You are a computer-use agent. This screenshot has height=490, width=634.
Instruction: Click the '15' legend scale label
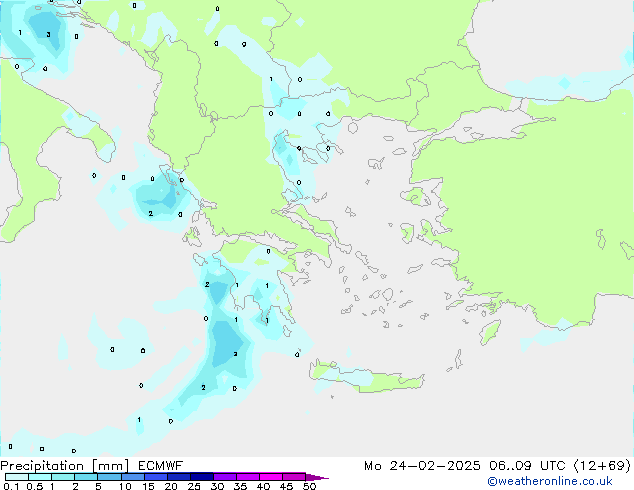pos(148,486)
